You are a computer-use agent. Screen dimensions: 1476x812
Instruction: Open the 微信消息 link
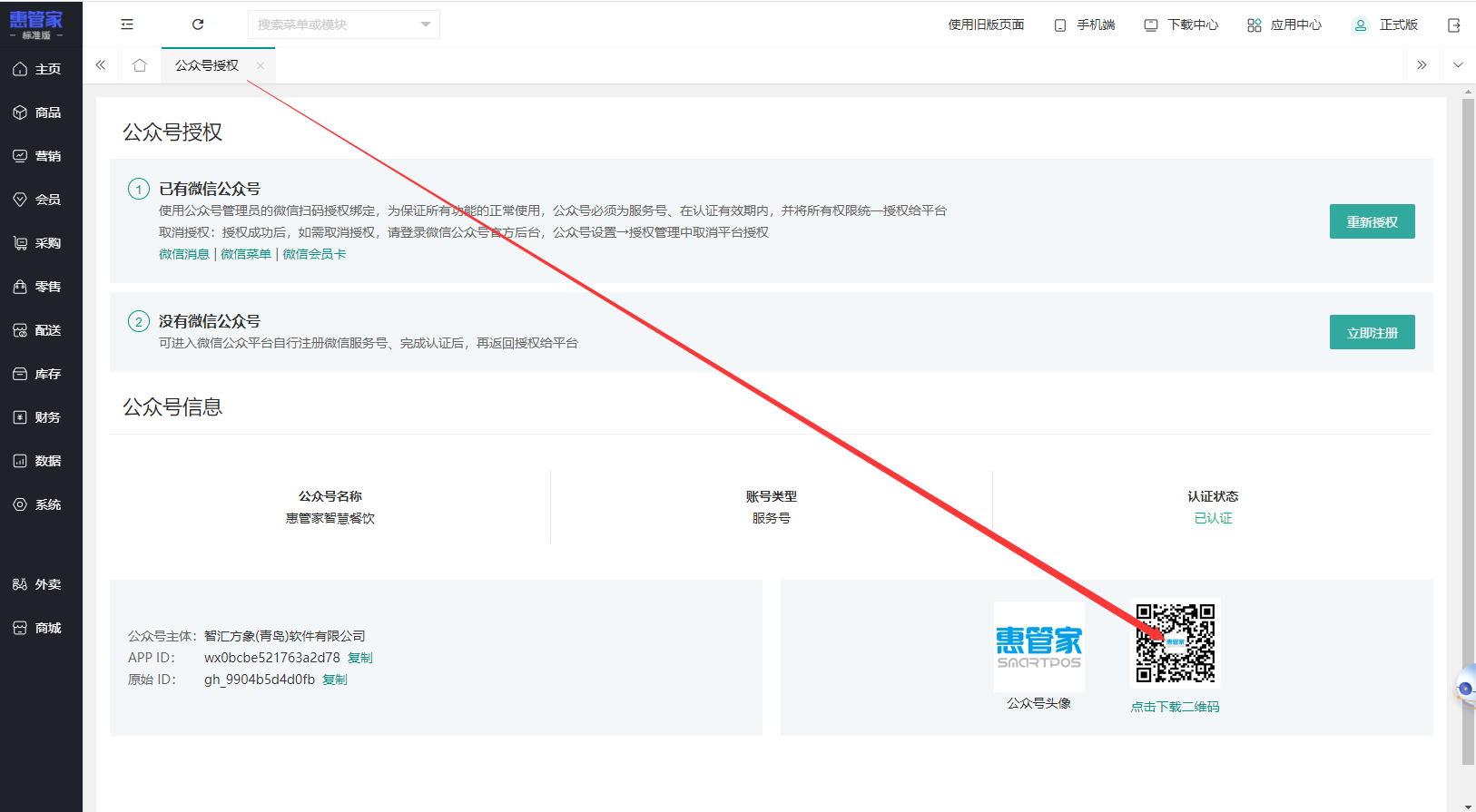(x=184, y=254)
